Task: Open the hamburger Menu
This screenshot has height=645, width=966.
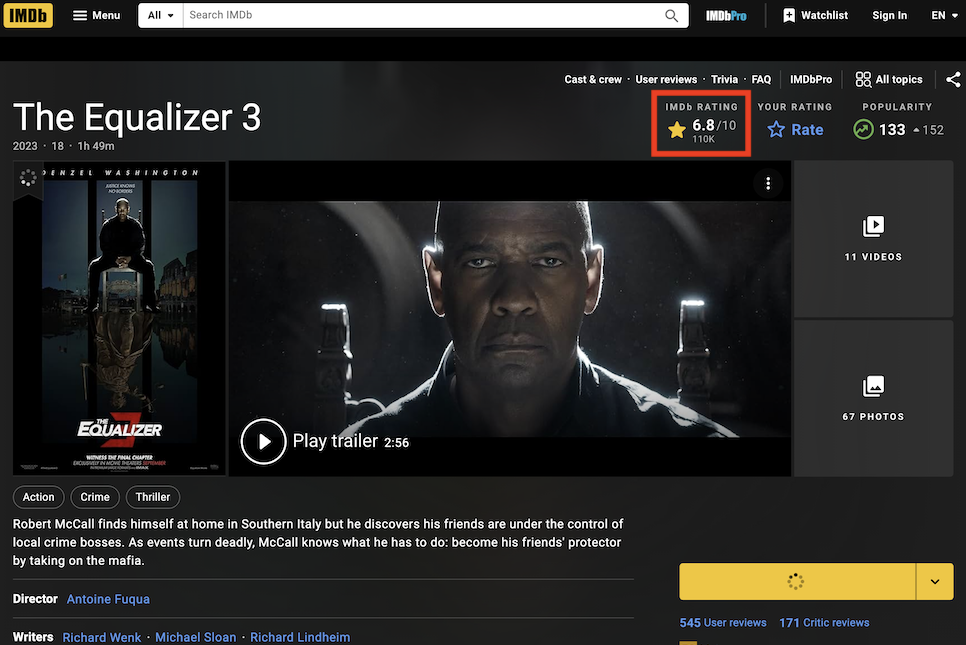Action: 97,15
